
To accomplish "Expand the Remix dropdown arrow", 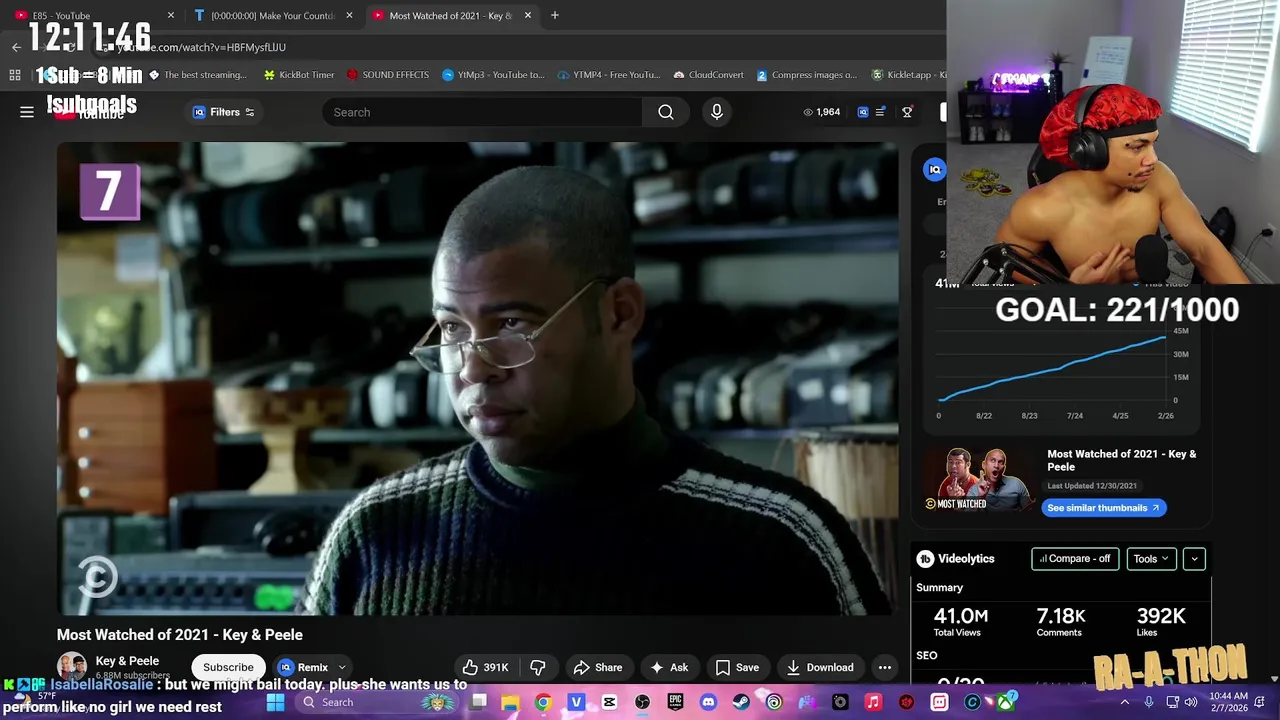I will 342,667.
